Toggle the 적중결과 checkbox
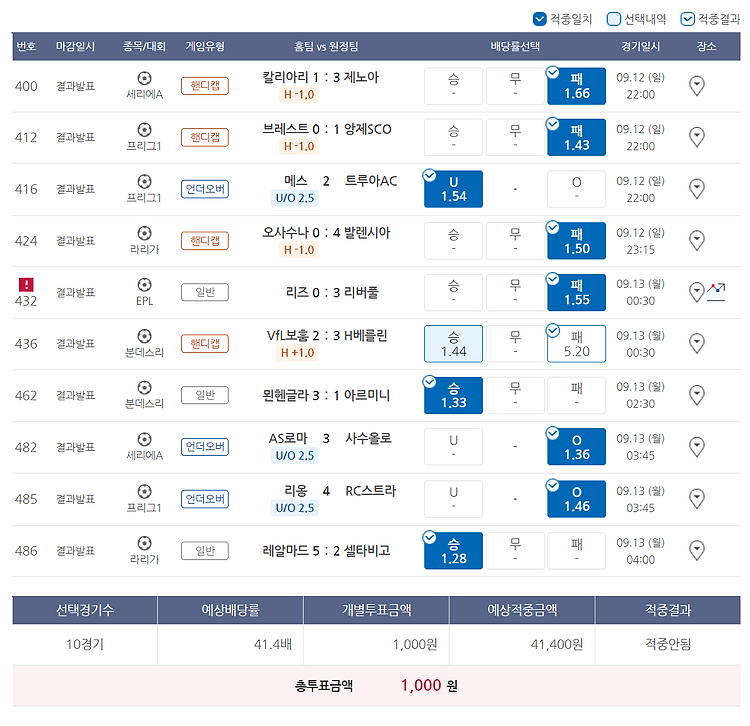This screenshot has height=726, width=750. [x=687, y=19]
